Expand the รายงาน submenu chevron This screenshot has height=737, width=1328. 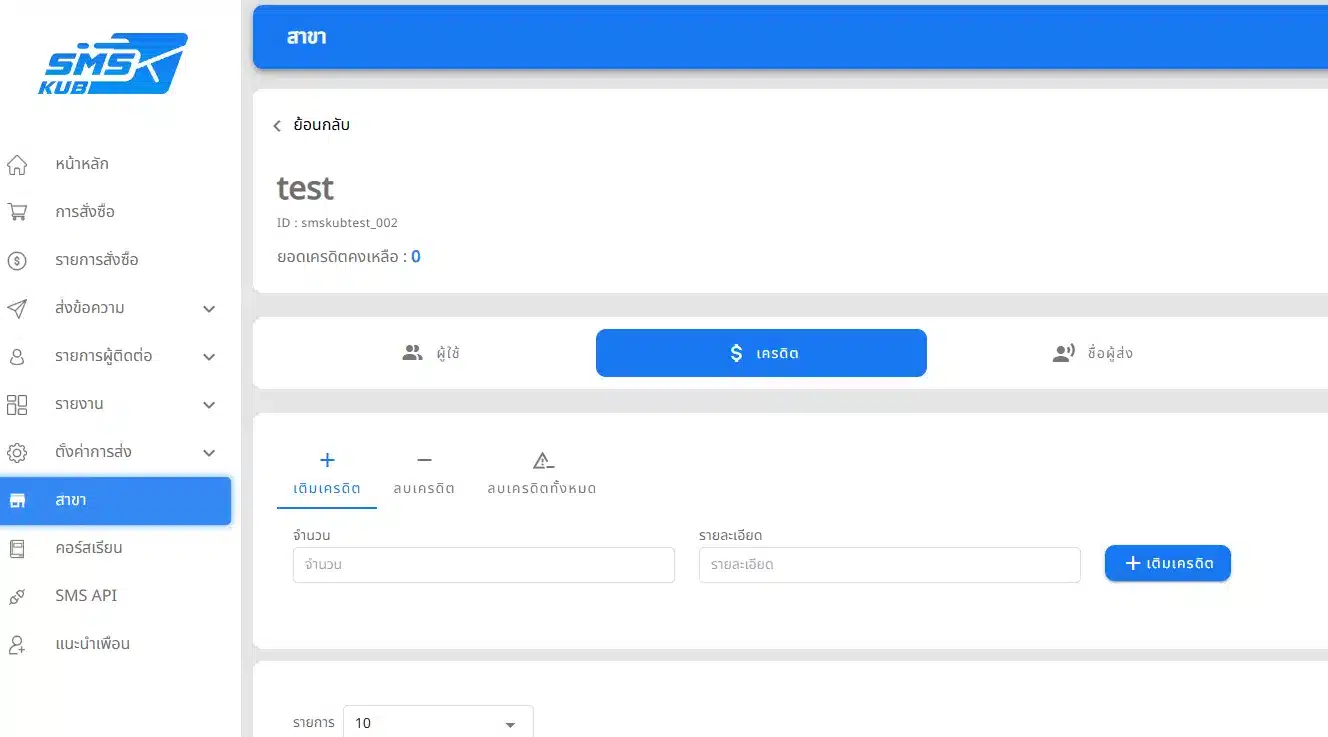[209, 405]
